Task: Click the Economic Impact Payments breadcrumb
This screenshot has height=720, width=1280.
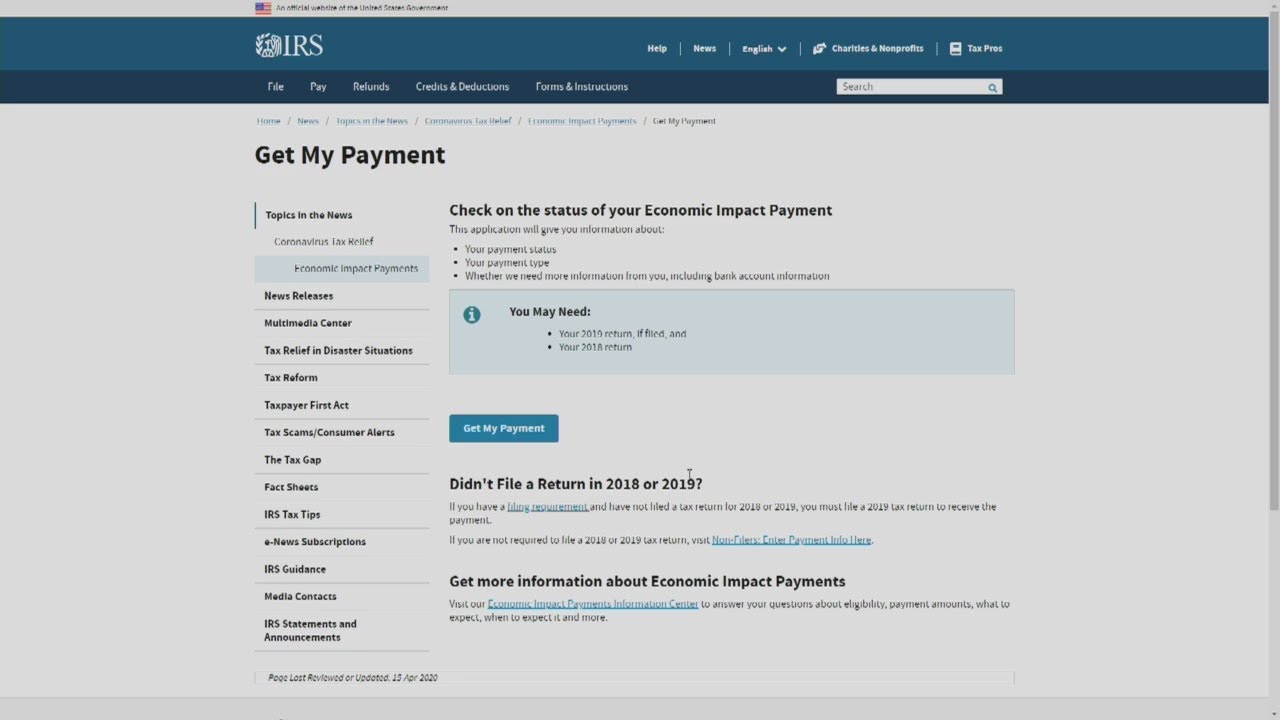Action: (582, 121)
